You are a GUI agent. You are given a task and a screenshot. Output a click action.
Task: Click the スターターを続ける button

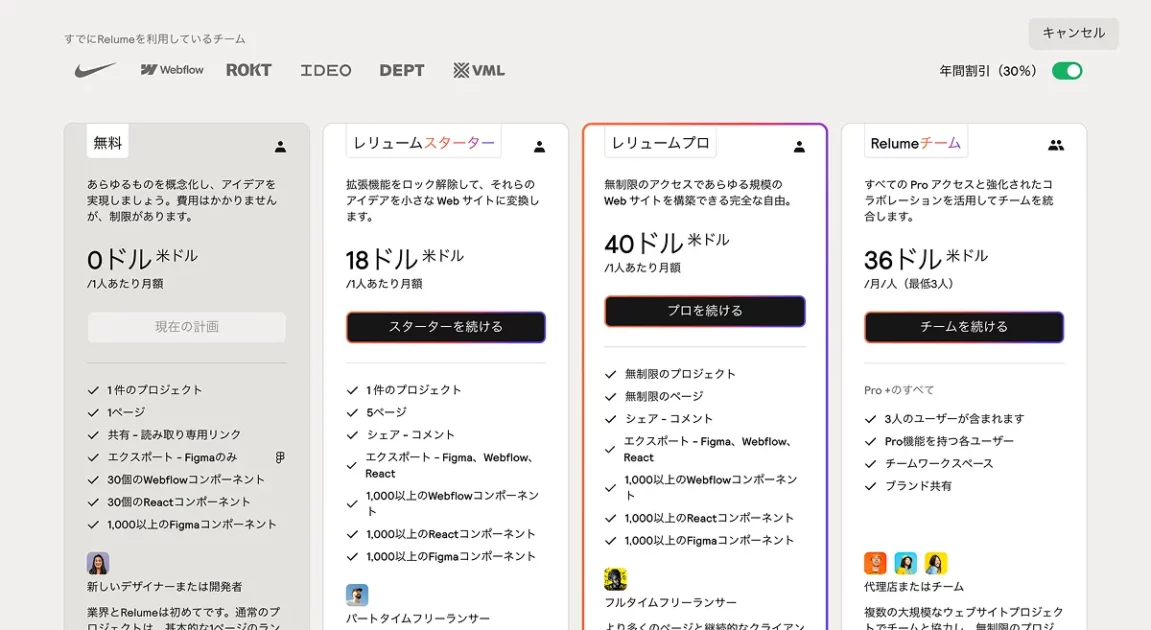coord(446,327)
